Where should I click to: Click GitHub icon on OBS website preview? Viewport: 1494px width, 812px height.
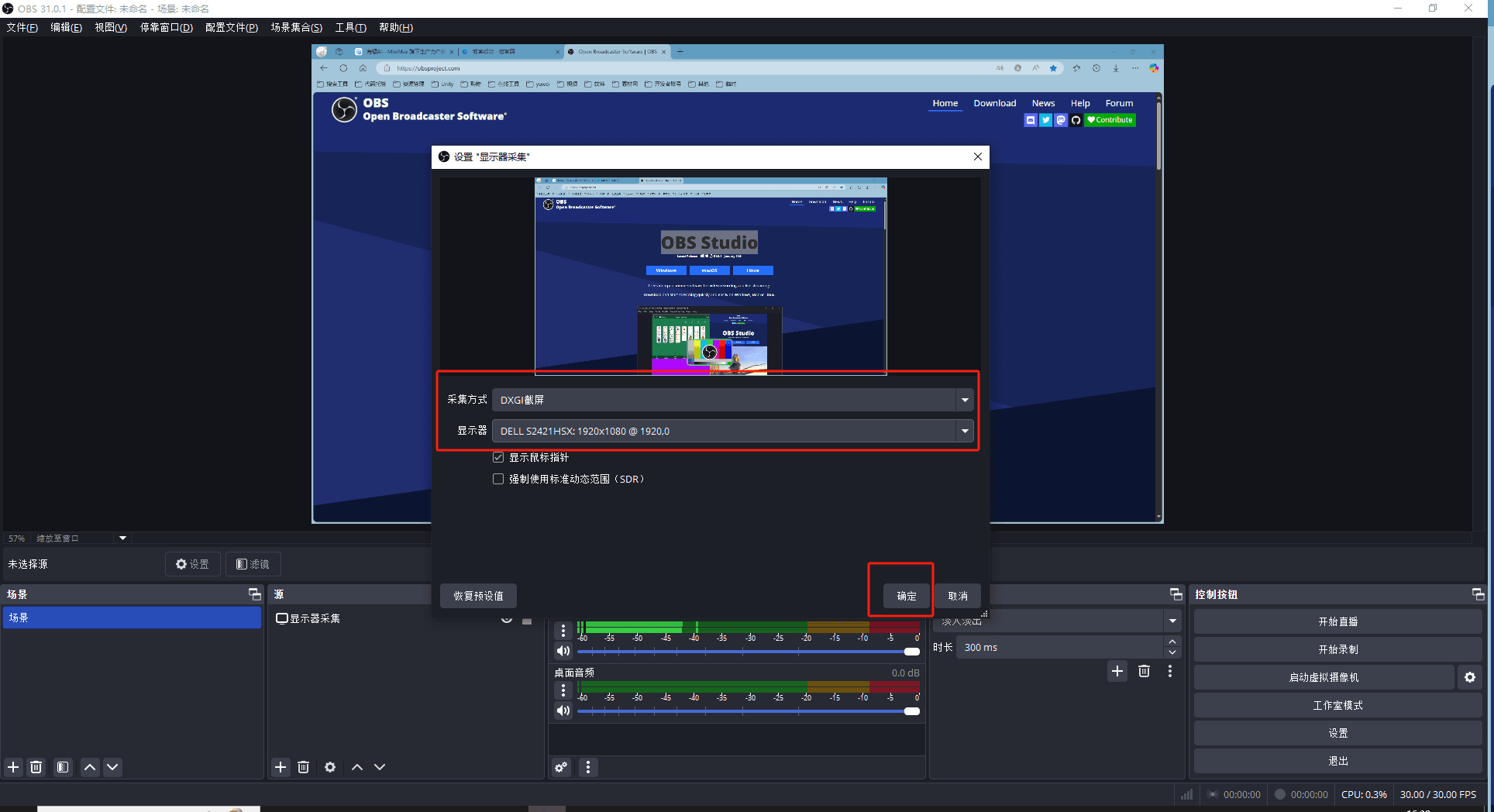click(x=1076, y=120)
